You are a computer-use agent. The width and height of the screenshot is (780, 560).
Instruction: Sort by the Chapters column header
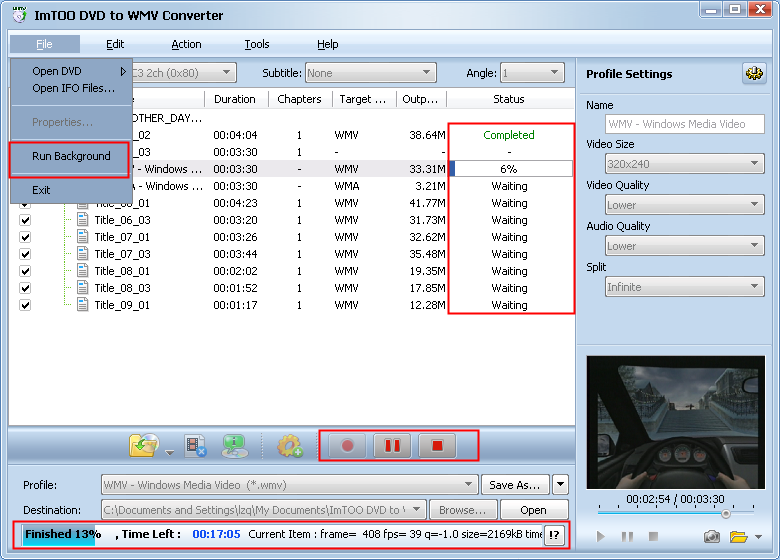coord(300,99)
